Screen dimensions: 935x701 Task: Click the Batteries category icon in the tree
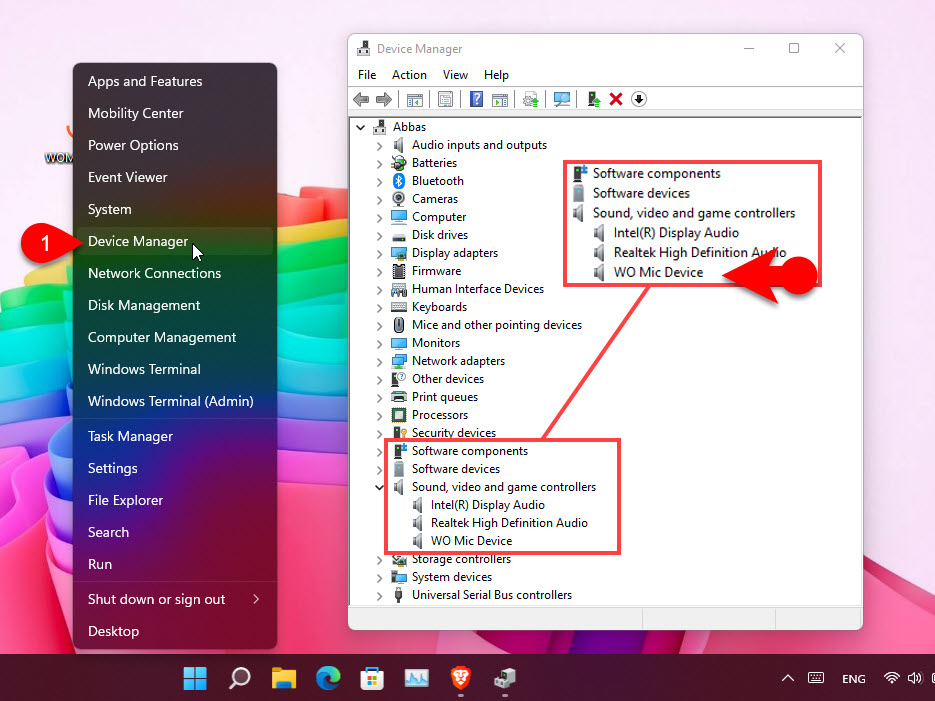pyautogui.click(x=399, y=163)
